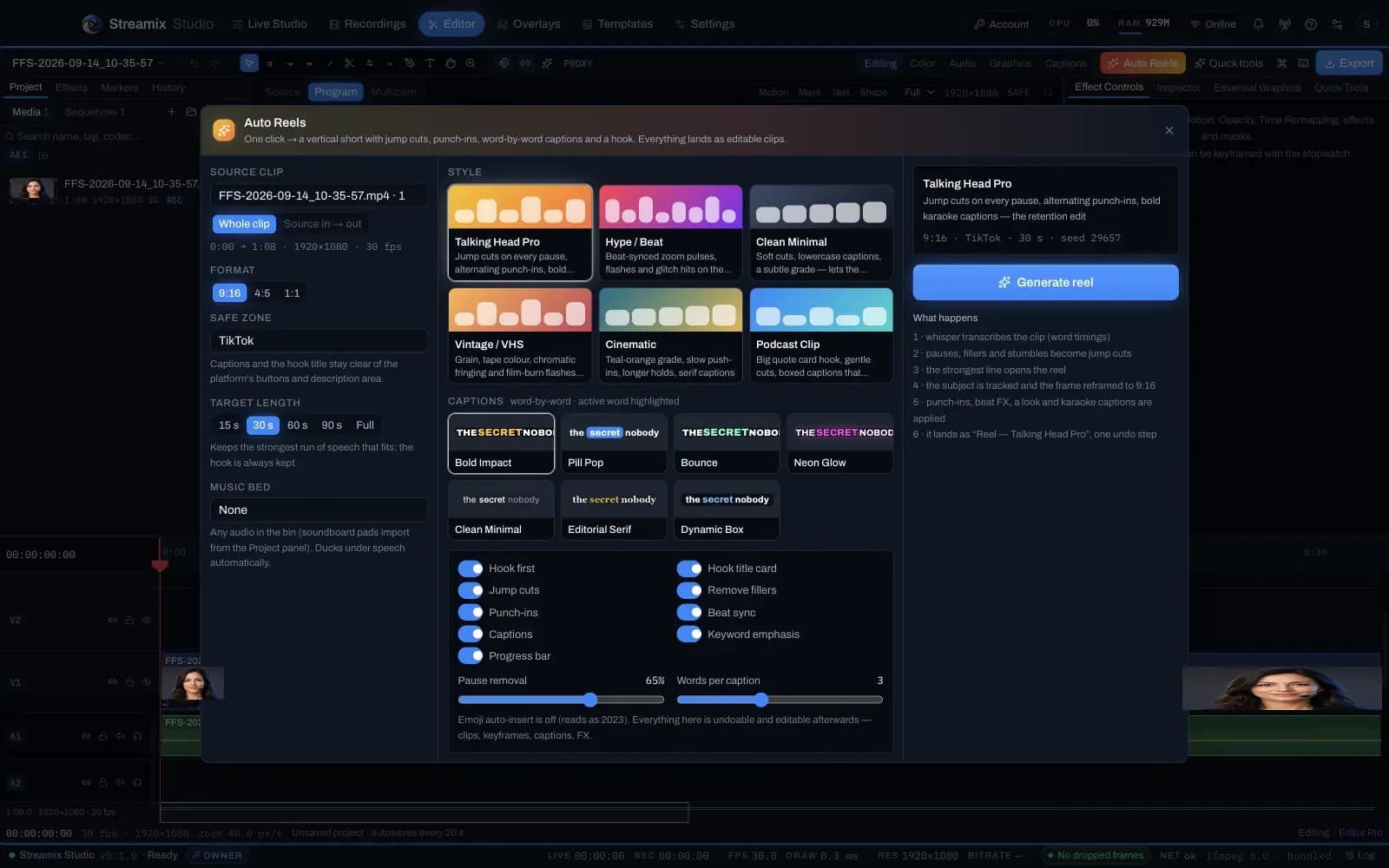
Task: Open the Source Clip file dropdown
Action: click(319, 196)
